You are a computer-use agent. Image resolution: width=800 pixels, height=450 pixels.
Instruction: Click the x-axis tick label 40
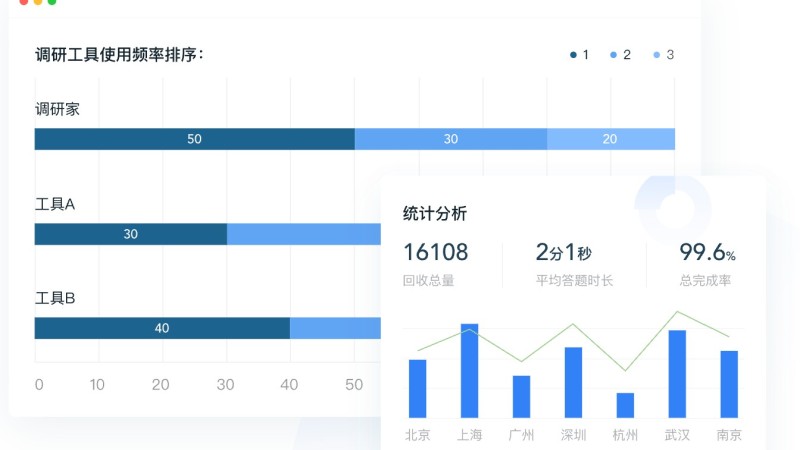point(289,385)
